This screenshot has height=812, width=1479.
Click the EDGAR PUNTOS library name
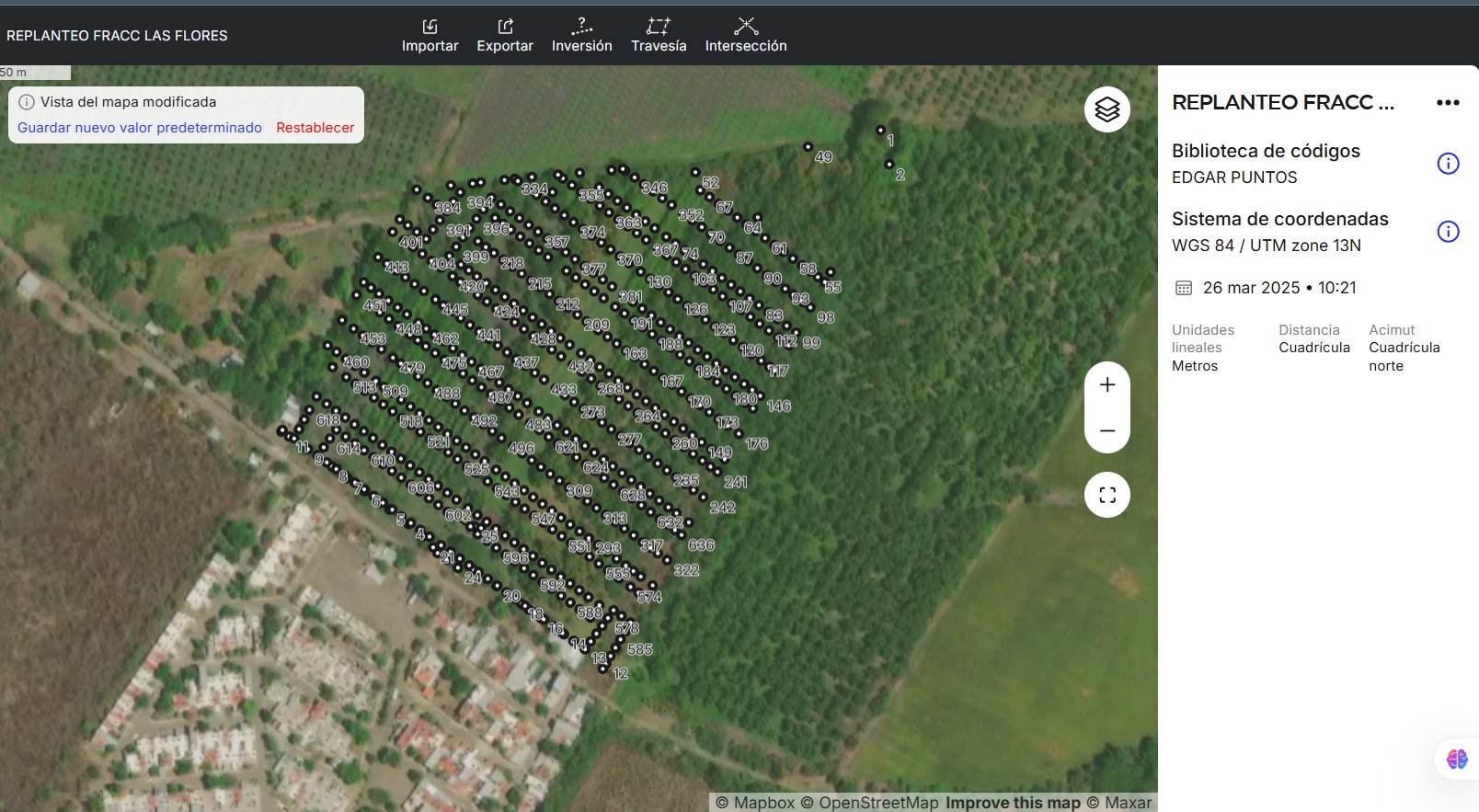[x=1234, y=177]
